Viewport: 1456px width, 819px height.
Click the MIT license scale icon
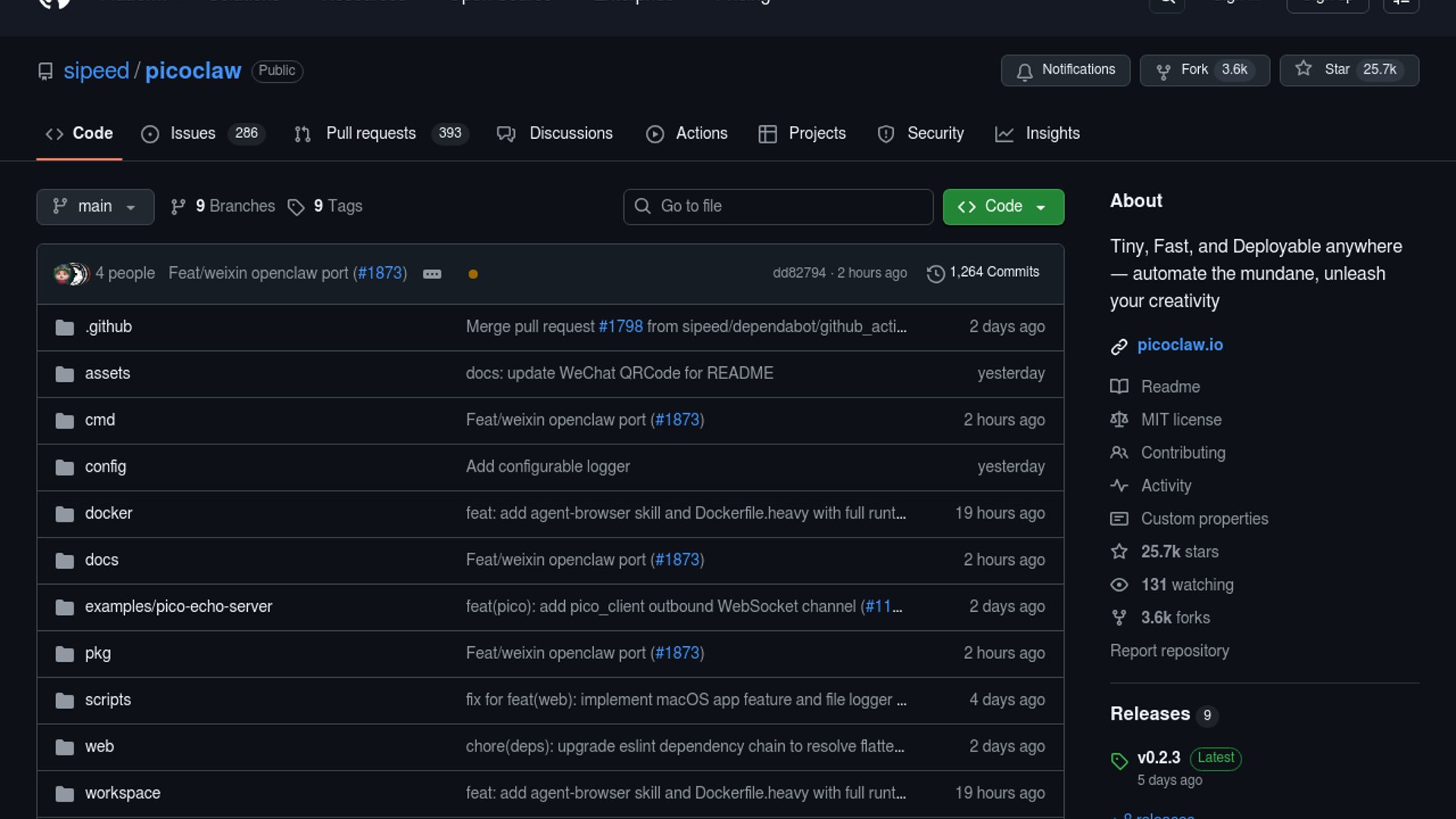point(1119,419)
